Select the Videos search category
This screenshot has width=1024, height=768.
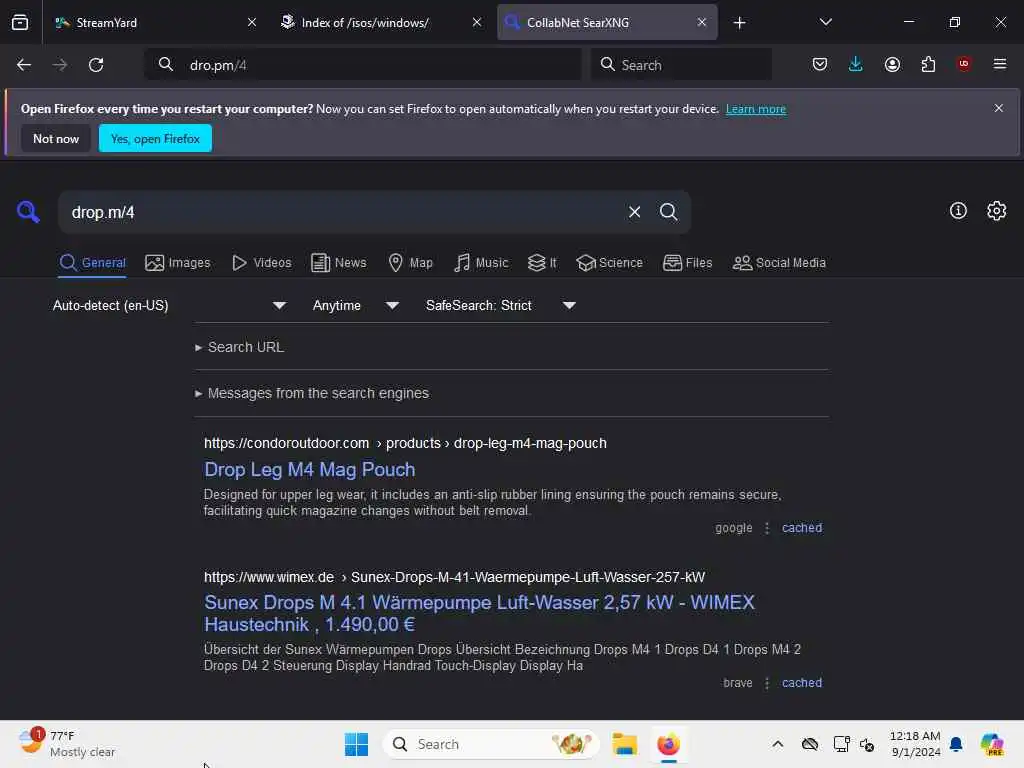(x=261, y=263)
